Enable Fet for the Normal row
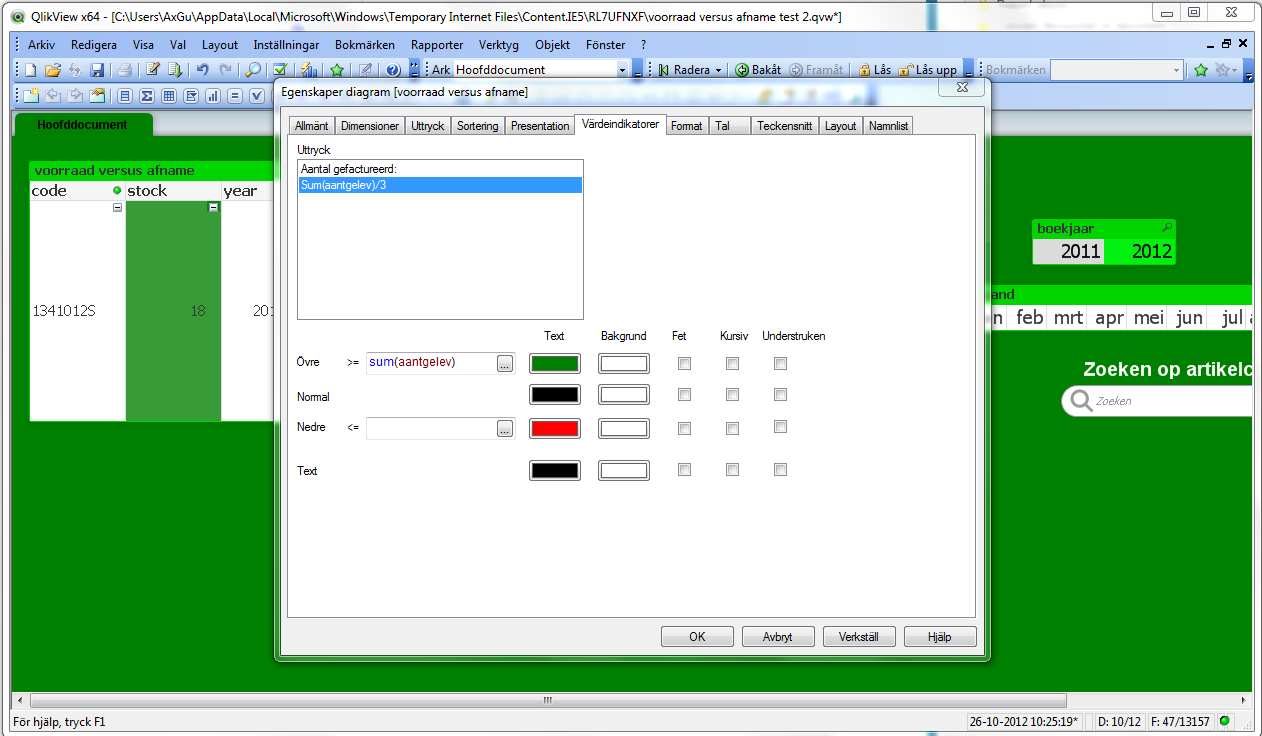The width and height of the screenshot is (1262, 736). [684, 395]
